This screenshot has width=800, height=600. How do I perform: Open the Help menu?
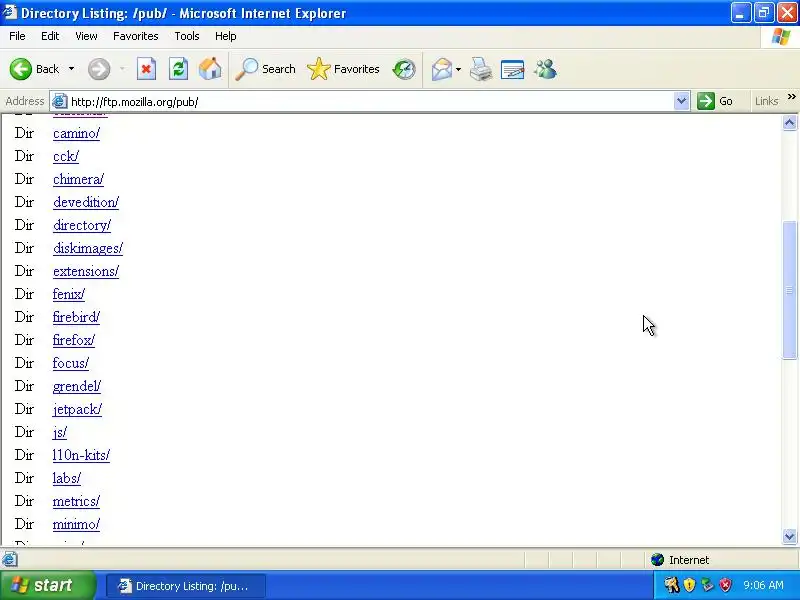(x=226, y=36)
